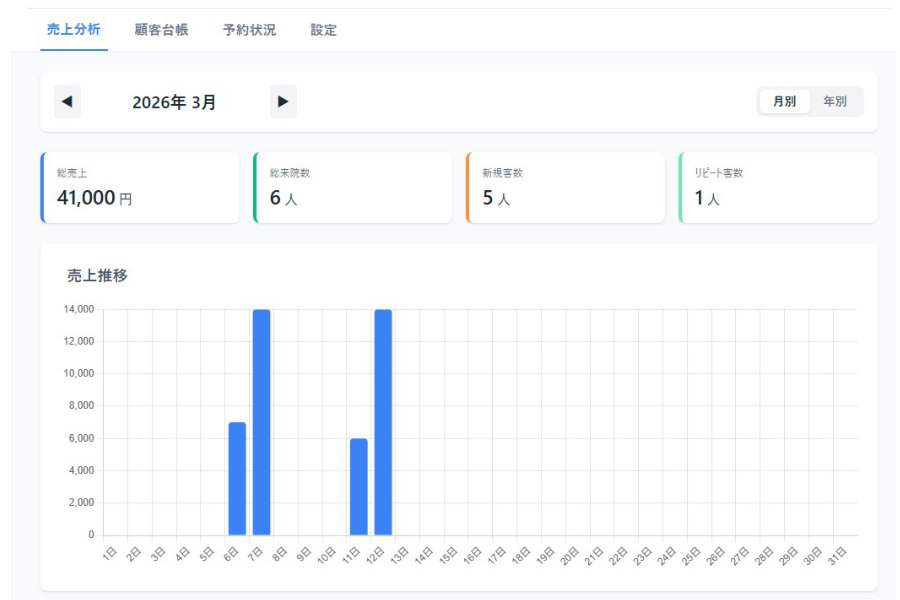The width and height of the screenshot is (900, 600).
Task: Click the リピート客数 1人 card
Action: click(779, 187)
